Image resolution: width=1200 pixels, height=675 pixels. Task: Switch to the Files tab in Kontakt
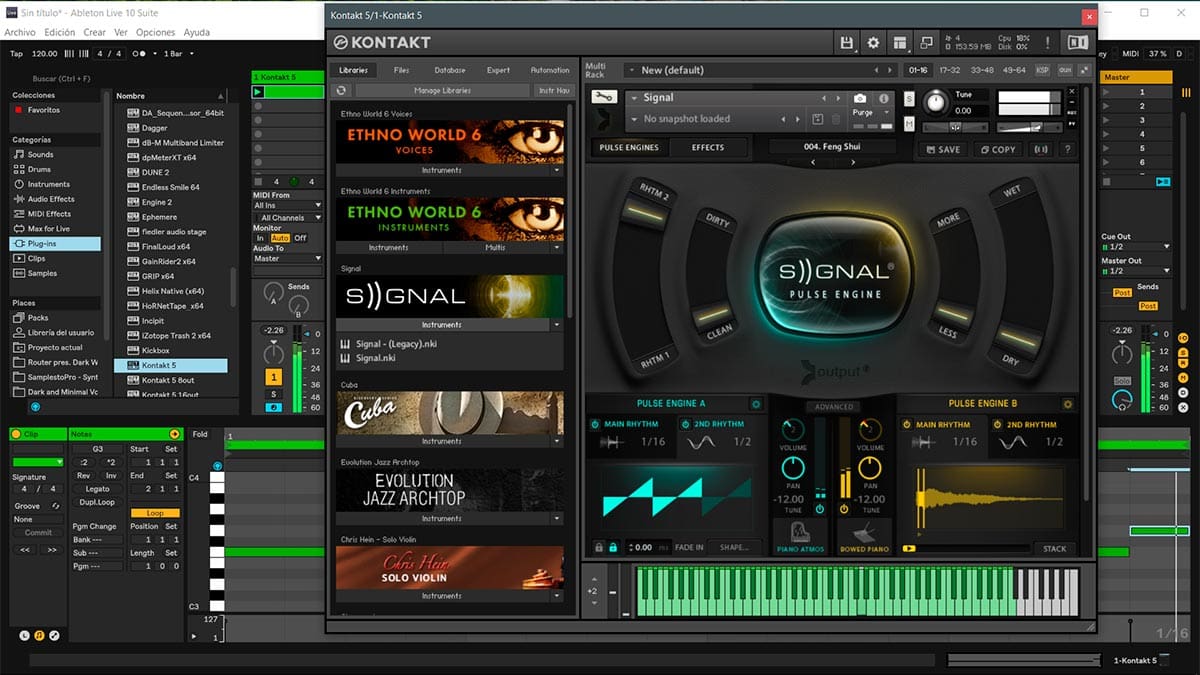[x=401, y=70]
